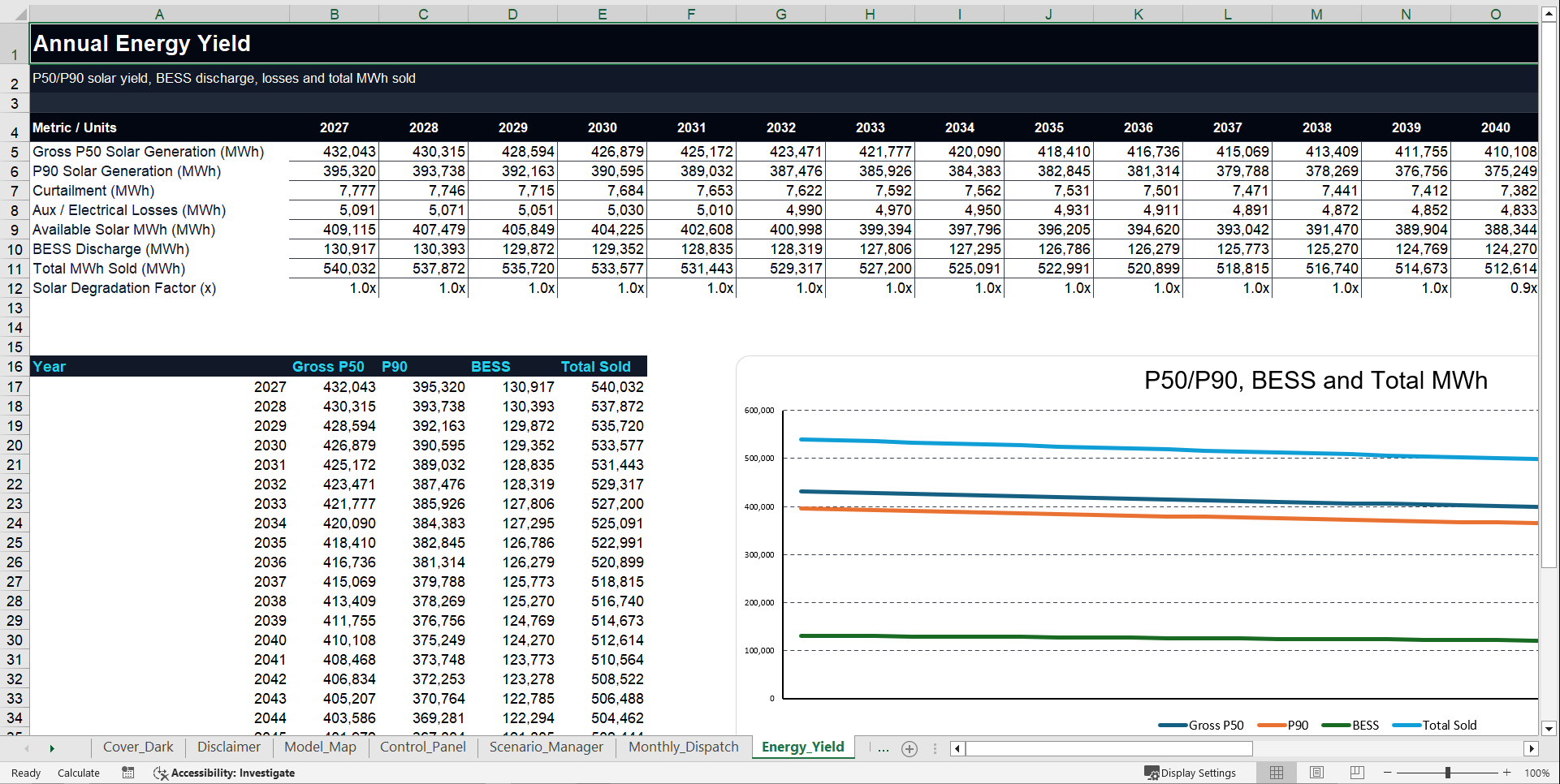The image size is (1560, 784).
Task: Select the 2027 year header cell
Action: 334,127
